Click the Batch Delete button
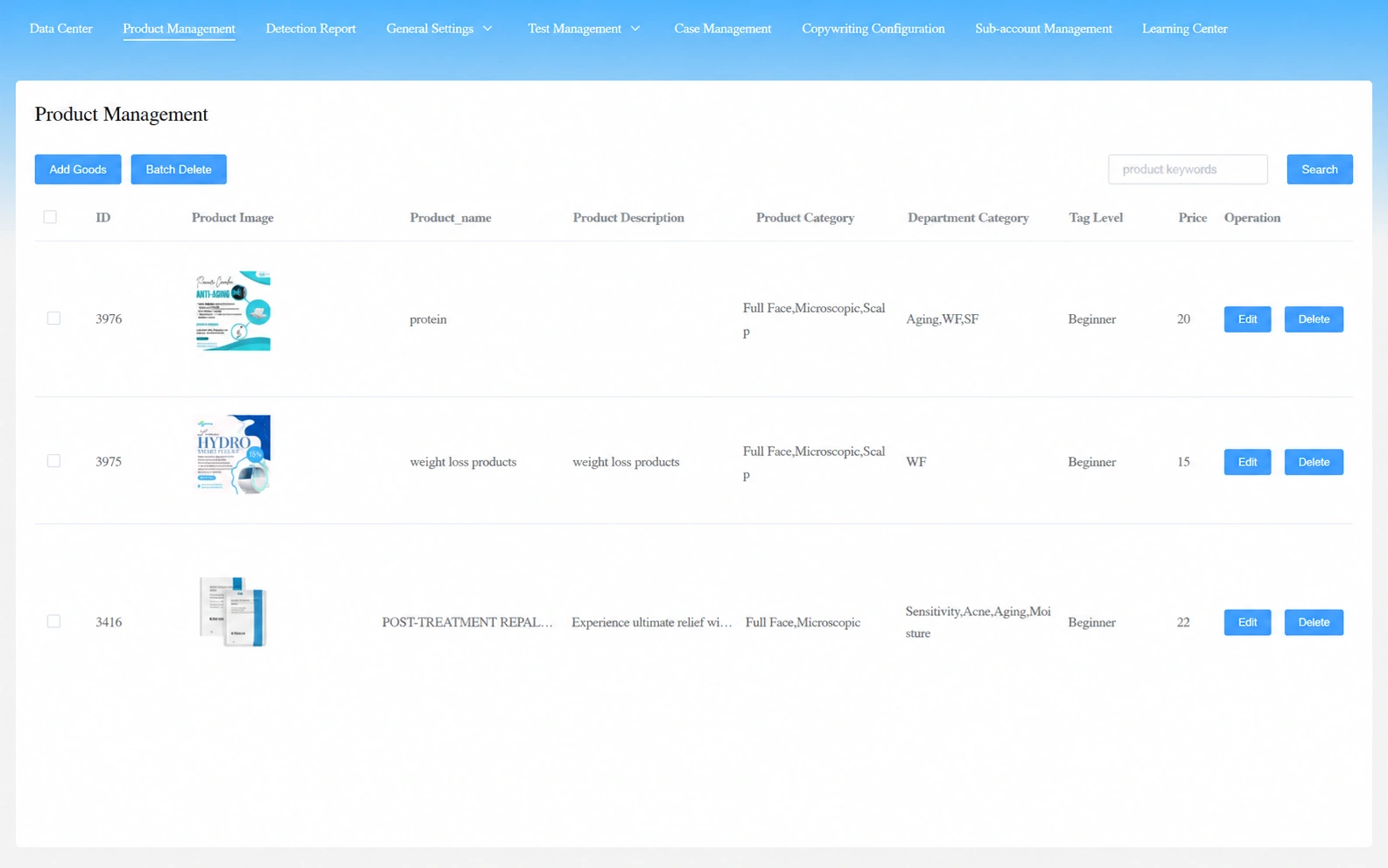 [x=179, y=170]
